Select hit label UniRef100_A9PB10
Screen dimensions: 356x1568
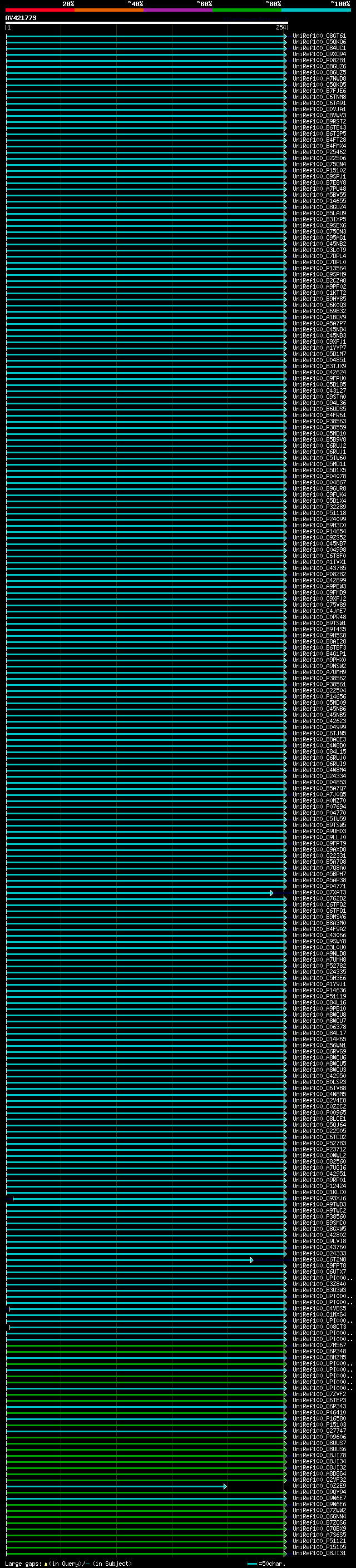(319, 1008)
